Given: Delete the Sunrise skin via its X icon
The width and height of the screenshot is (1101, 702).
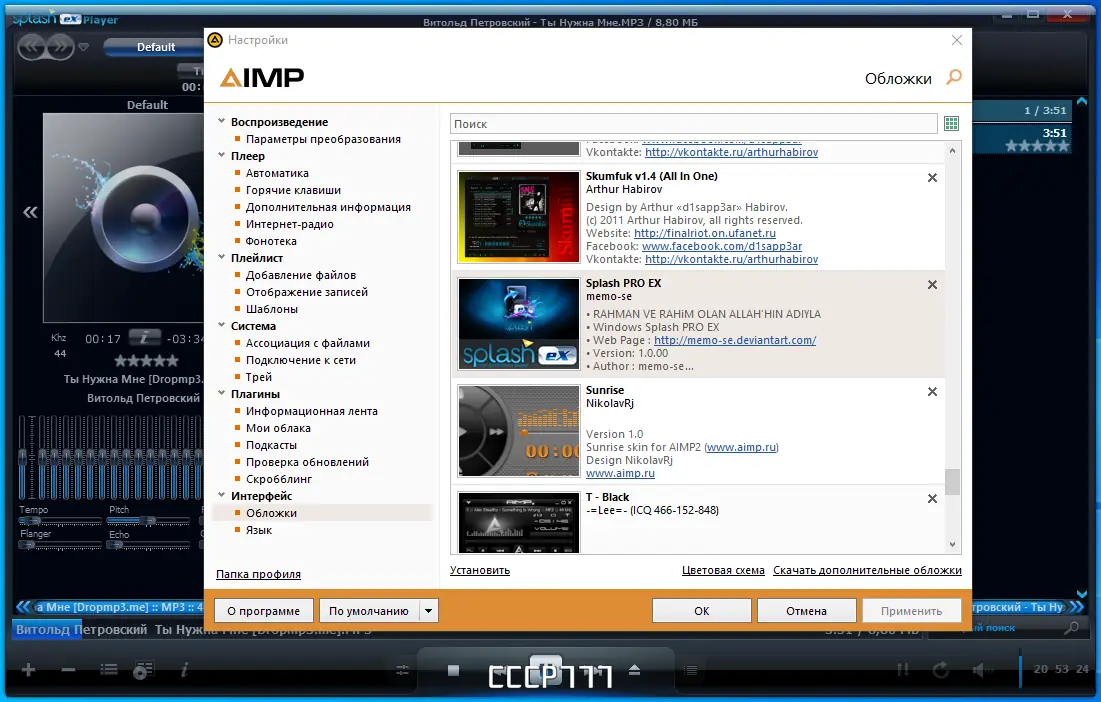Looking at the screenshot, I should 932,392.
